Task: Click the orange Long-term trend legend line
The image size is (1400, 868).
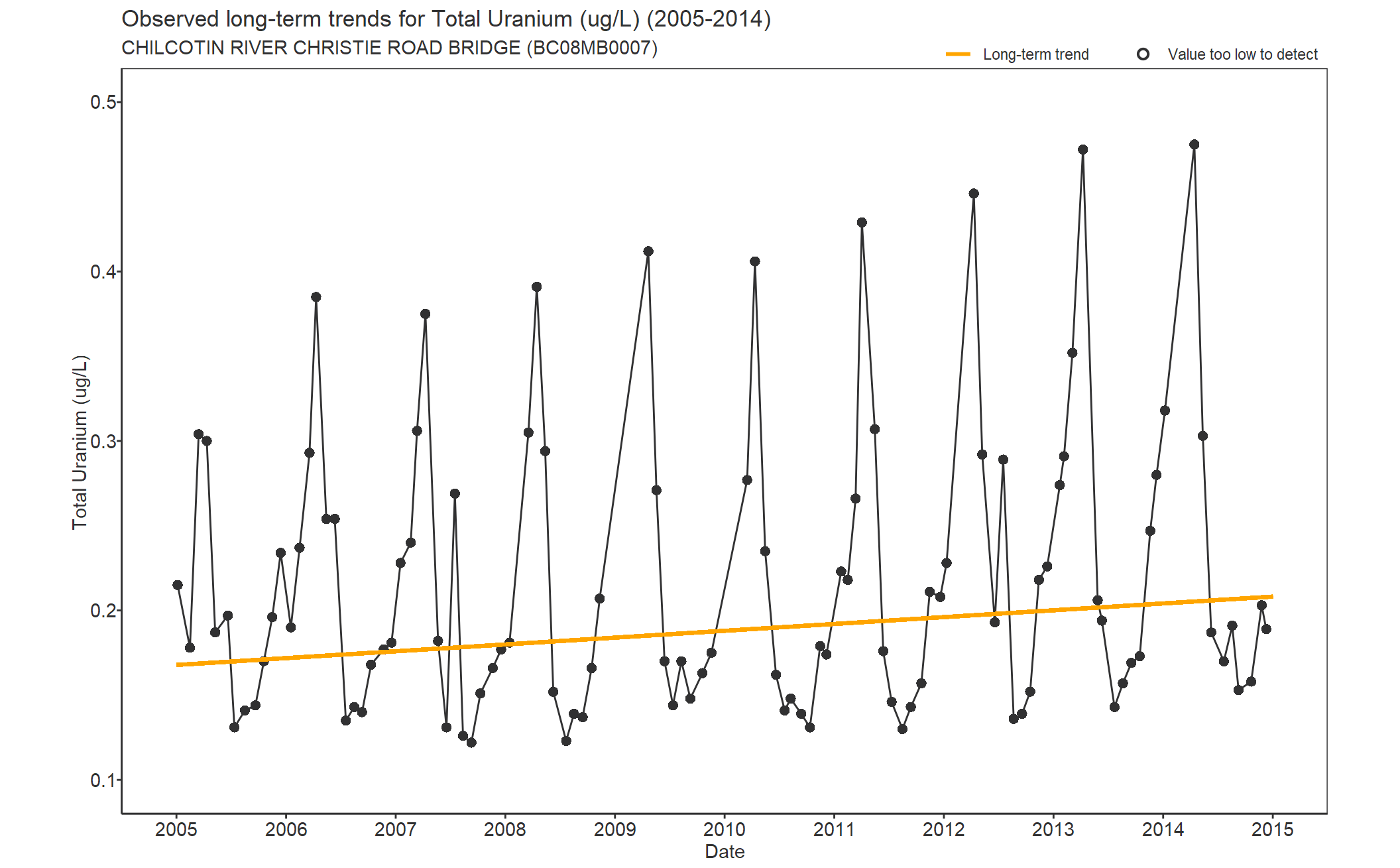Action: (958, 54)
